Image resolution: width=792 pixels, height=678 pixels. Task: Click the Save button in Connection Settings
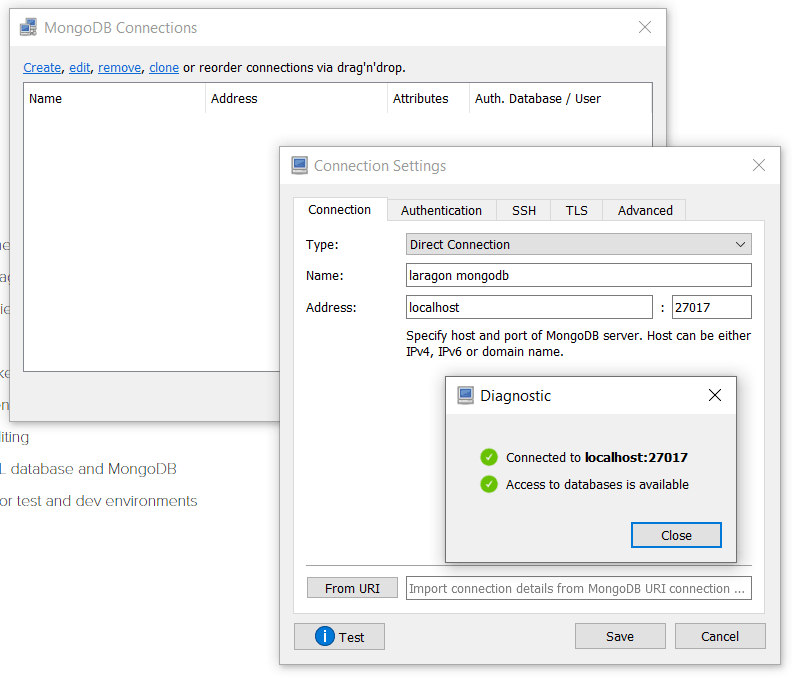620,636
